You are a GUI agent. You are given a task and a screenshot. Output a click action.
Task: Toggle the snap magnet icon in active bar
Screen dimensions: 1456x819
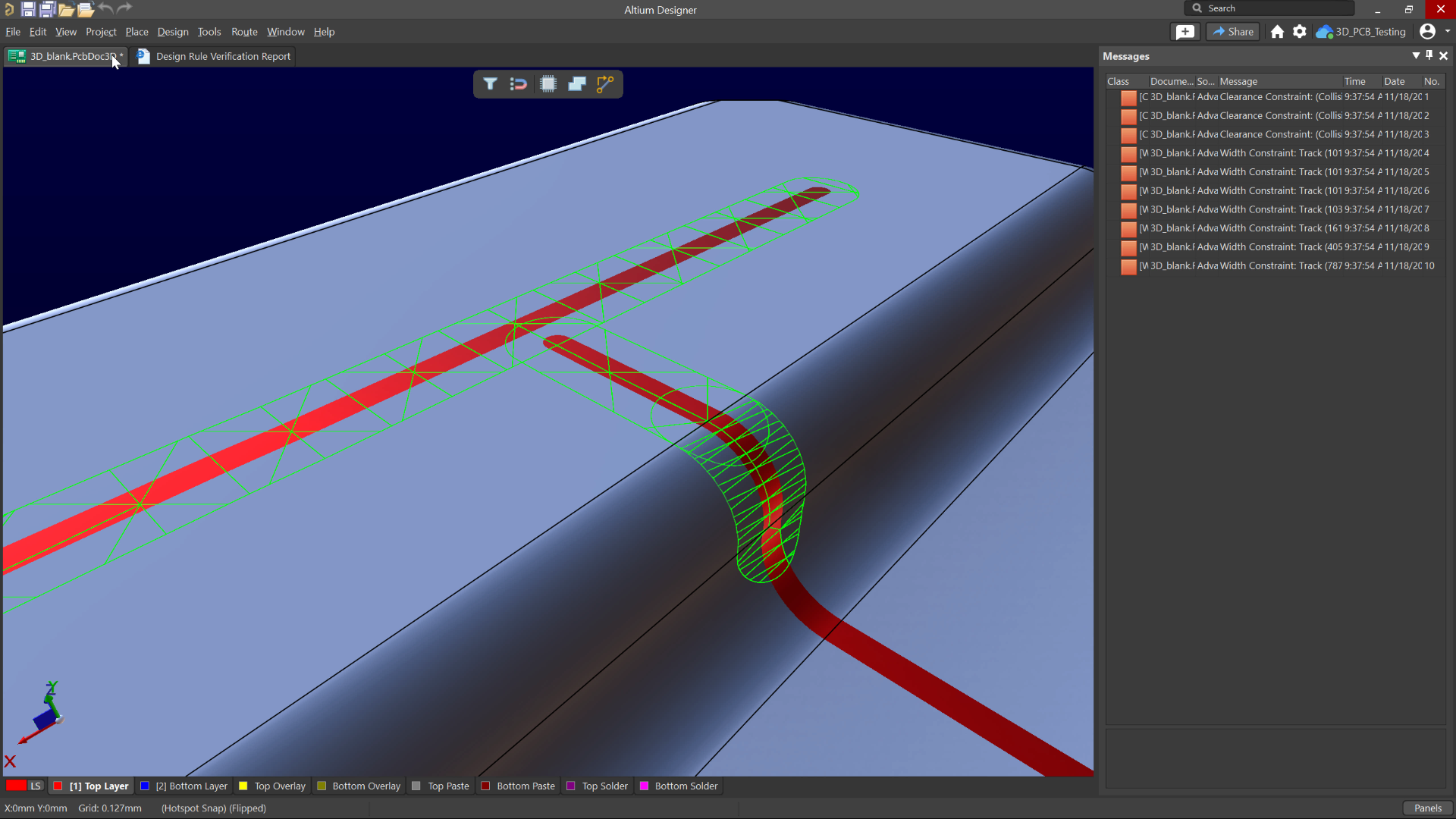(x=519, y=84)
